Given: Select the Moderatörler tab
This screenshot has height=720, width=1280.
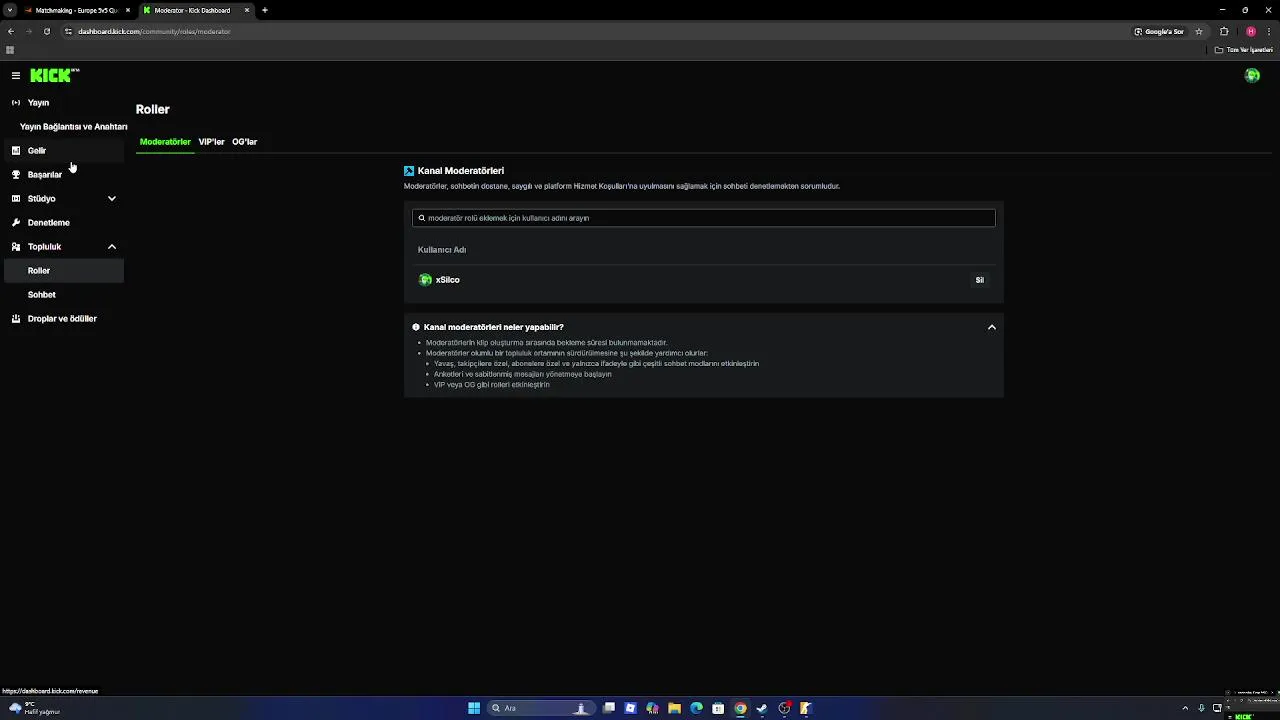Looking at the screenshot, I should tap(165, 142).
